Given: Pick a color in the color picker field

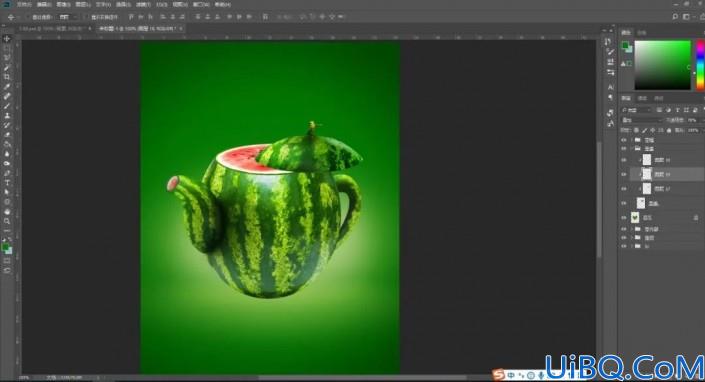Looking at the screenshot, I should [662, 65].
